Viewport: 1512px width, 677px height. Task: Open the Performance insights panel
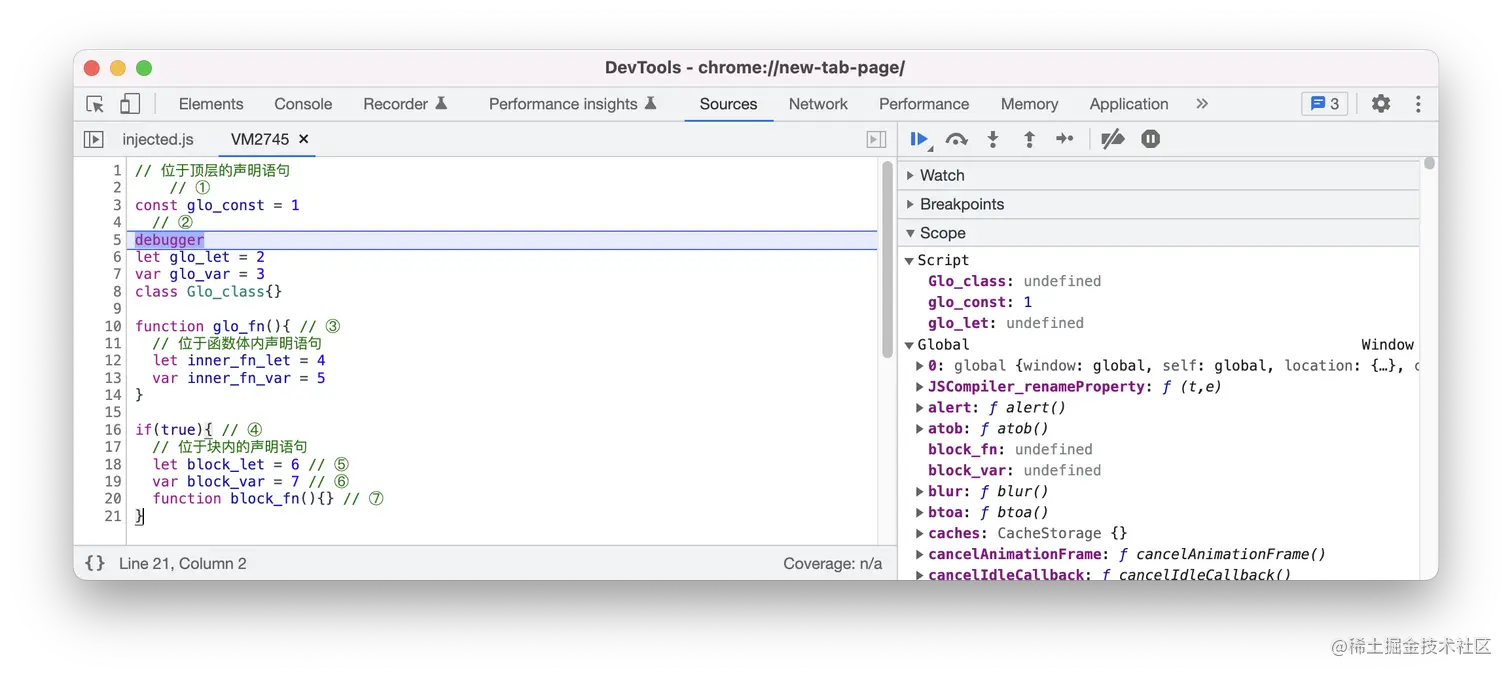coord(573,104)
